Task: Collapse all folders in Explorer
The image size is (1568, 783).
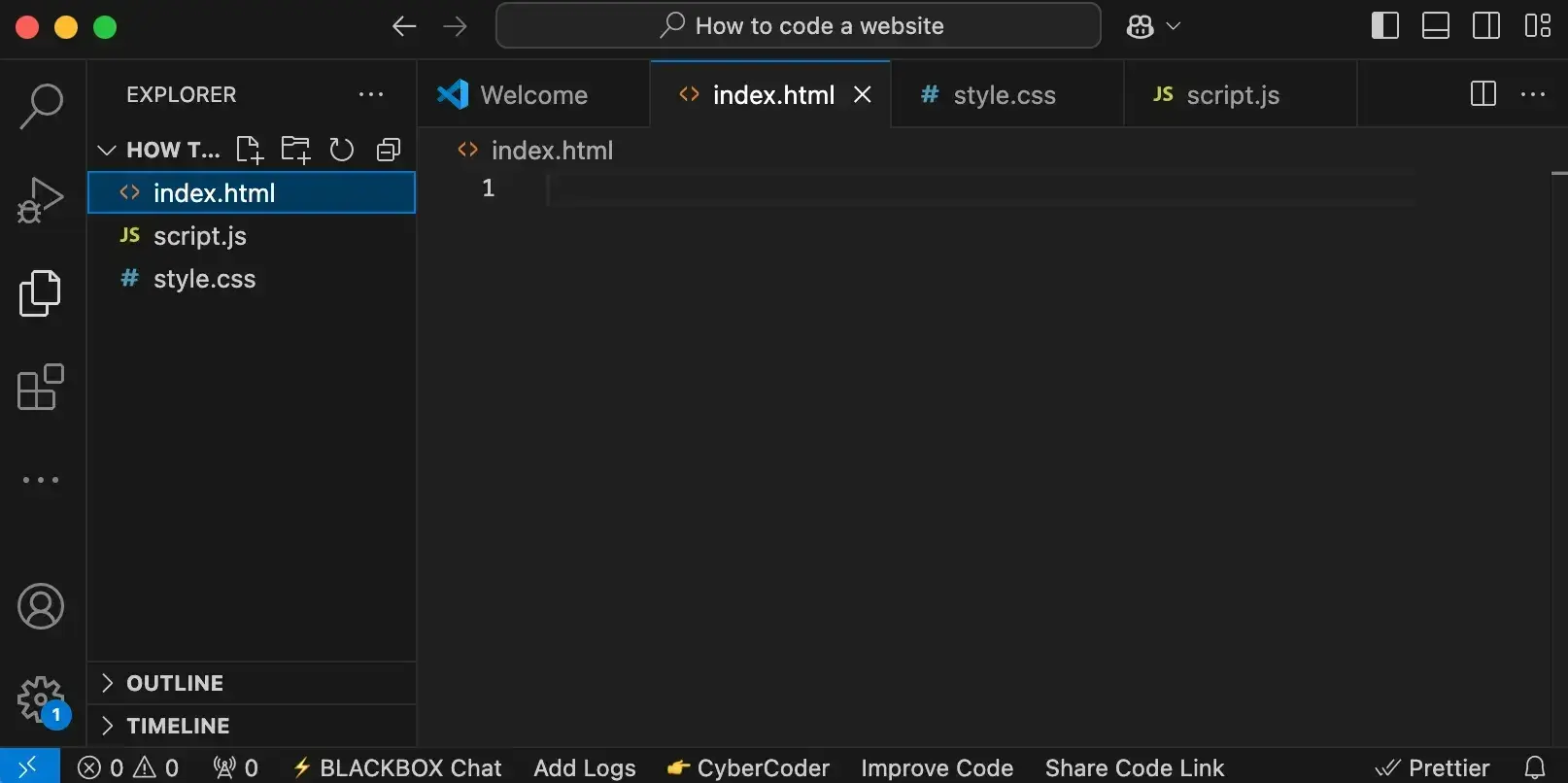Action: coord(389,150)
